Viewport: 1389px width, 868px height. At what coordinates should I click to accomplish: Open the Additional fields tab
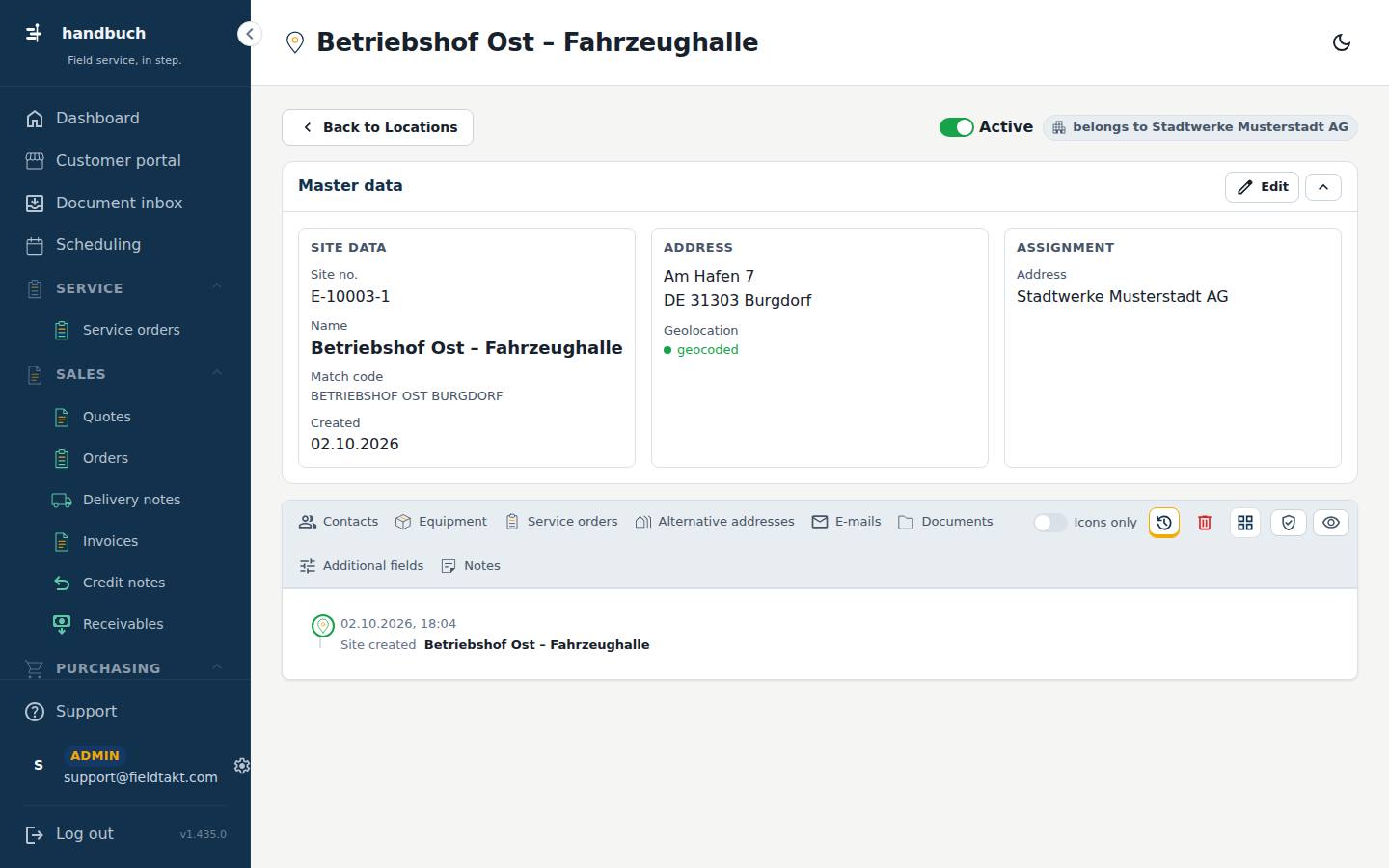[x=362, y=566]
